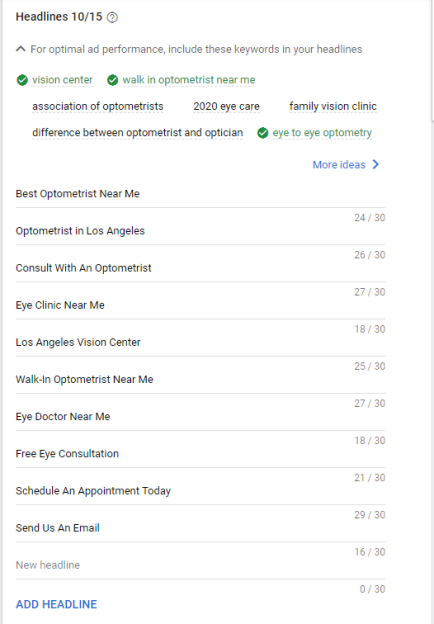Edit the Eye Clinic Near Me headline
This screenshot has width=434, height=624.
200,305
